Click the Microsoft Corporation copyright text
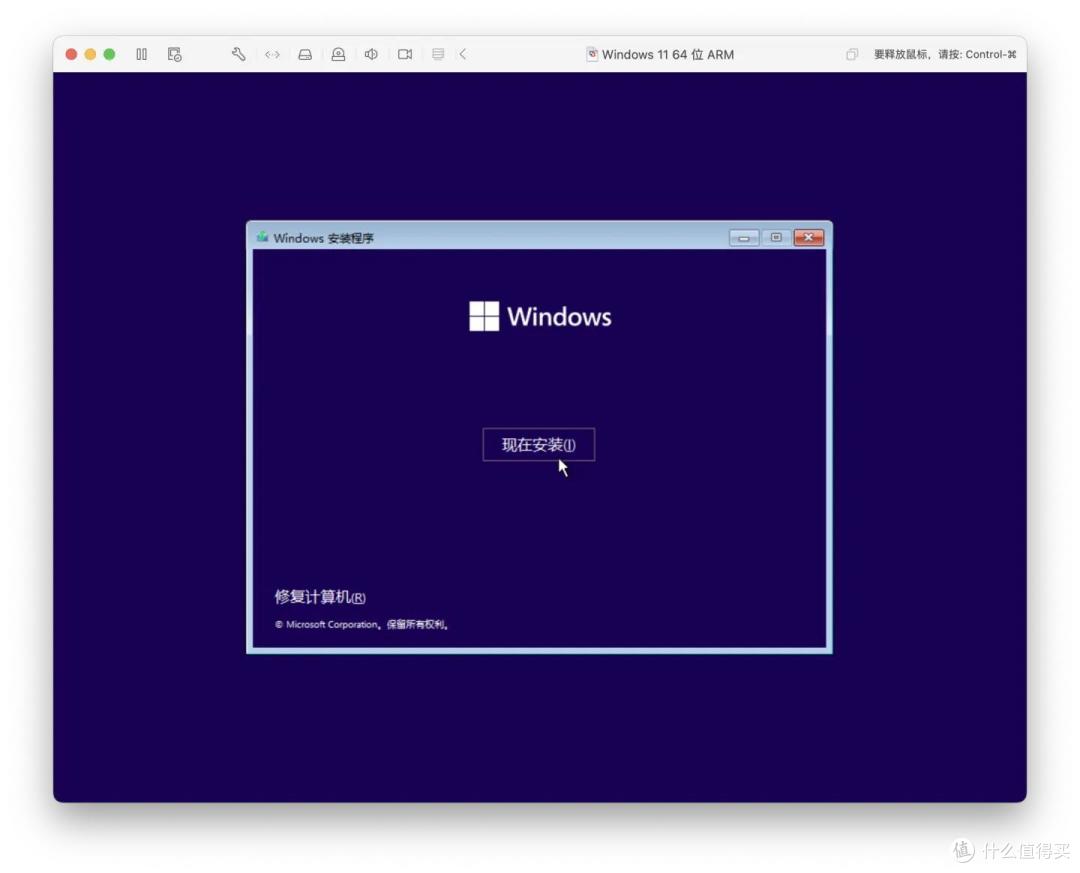Image resolution: width=1080 pixels, height=873 pixels. point(362,624)
